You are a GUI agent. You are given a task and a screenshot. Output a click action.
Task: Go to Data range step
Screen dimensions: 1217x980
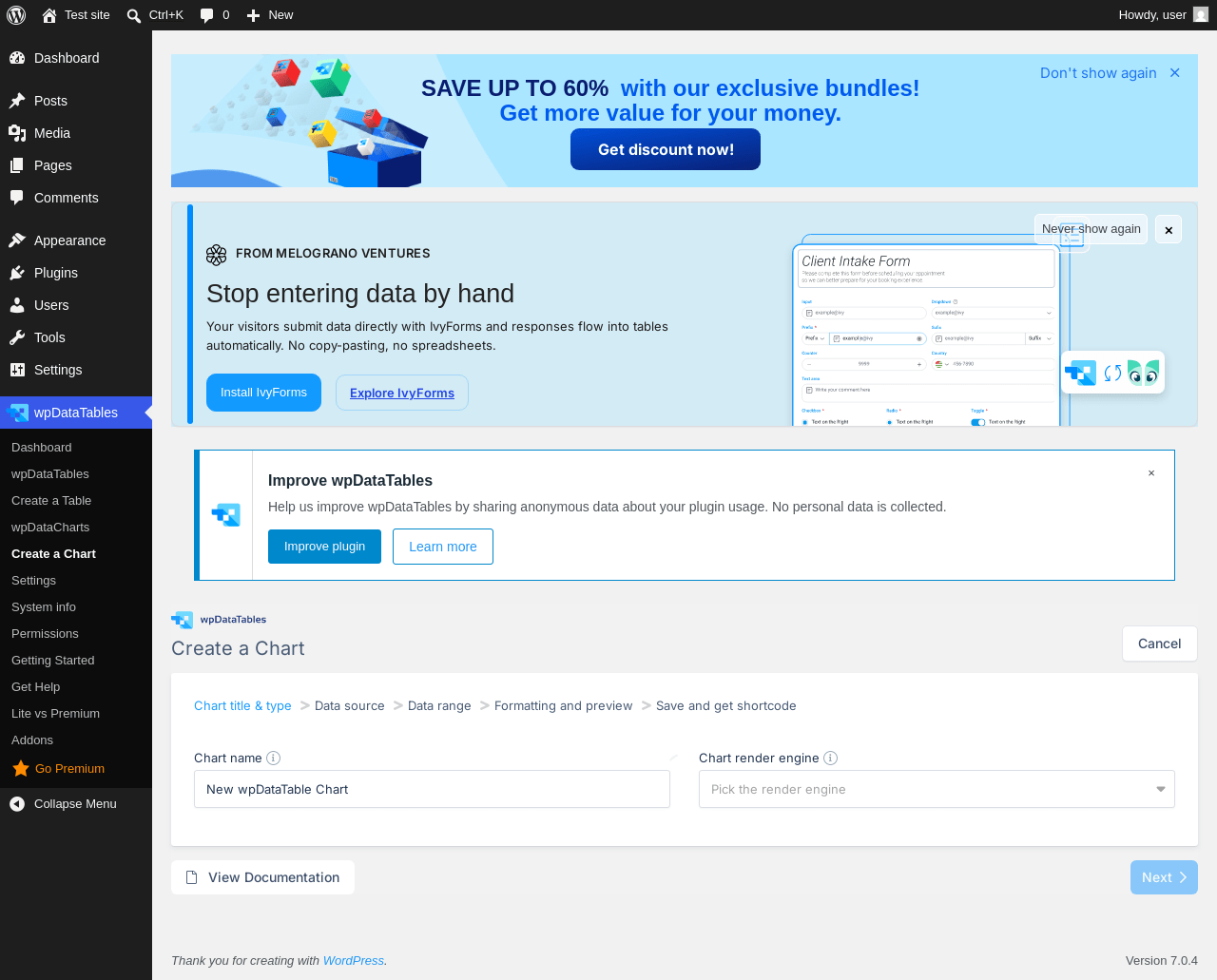point(439,705)
